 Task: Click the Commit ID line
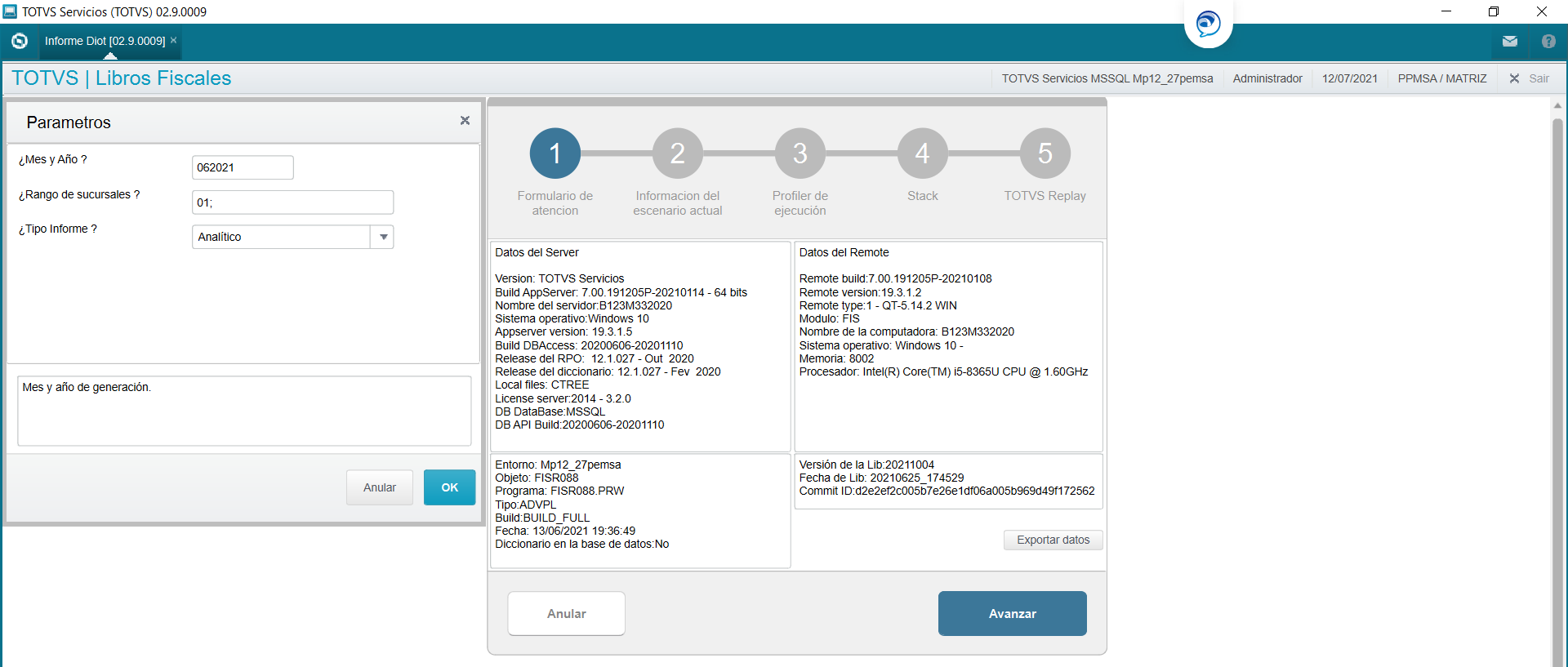click(x=947, y=491)
